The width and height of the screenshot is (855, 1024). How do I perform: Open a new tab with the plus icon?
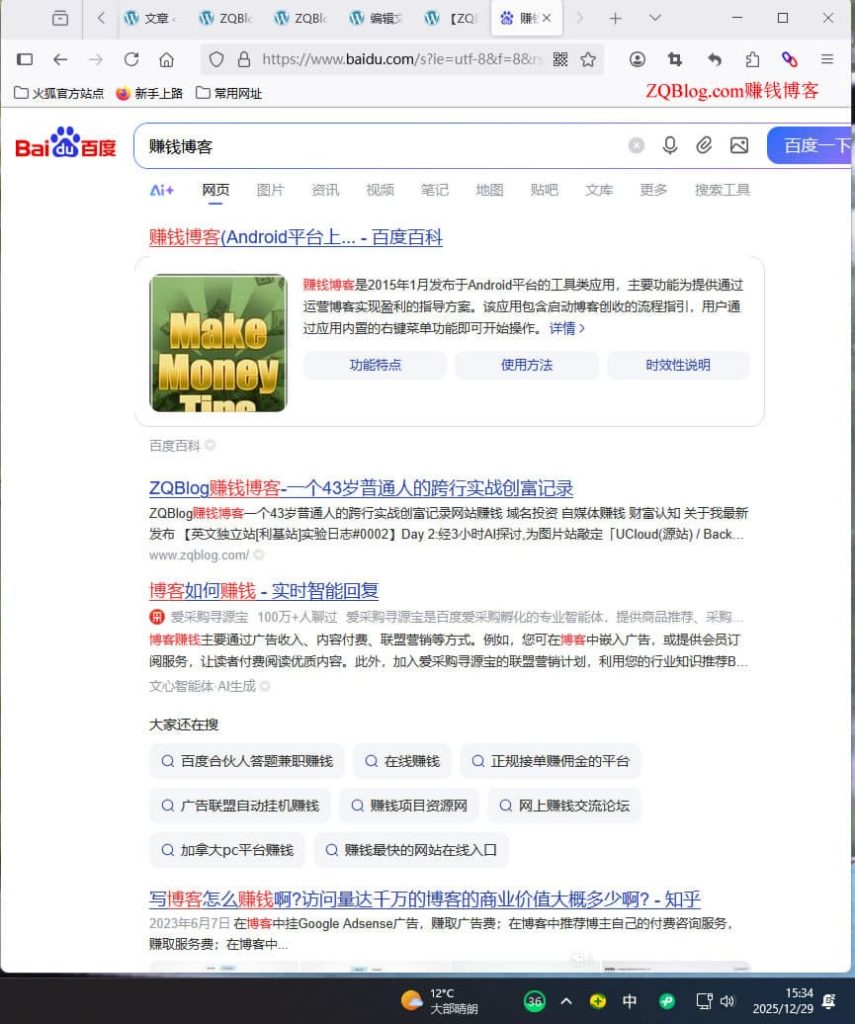(615, 18)
